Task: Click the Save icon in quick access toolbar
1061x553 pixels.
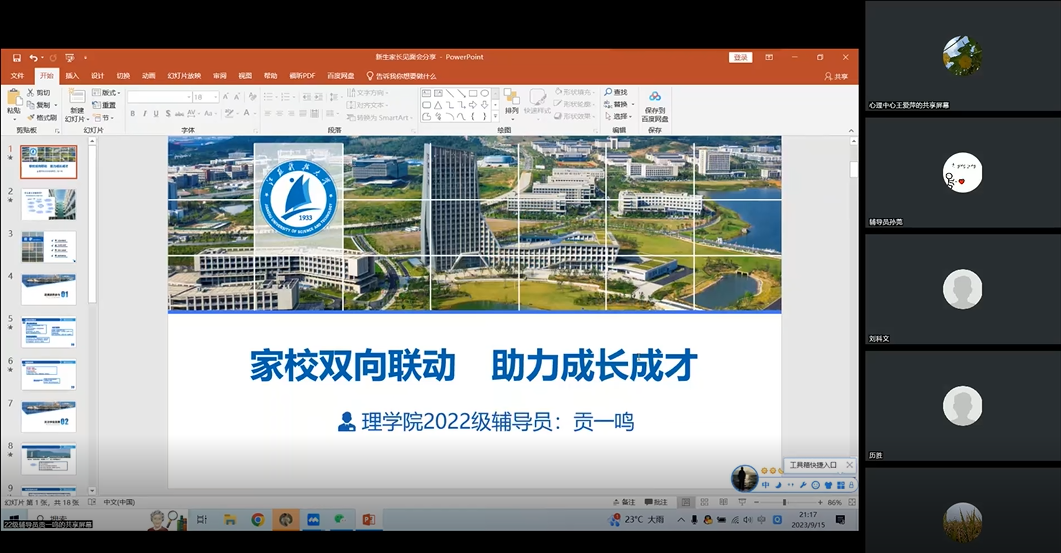Action: (x=18, y=58)
